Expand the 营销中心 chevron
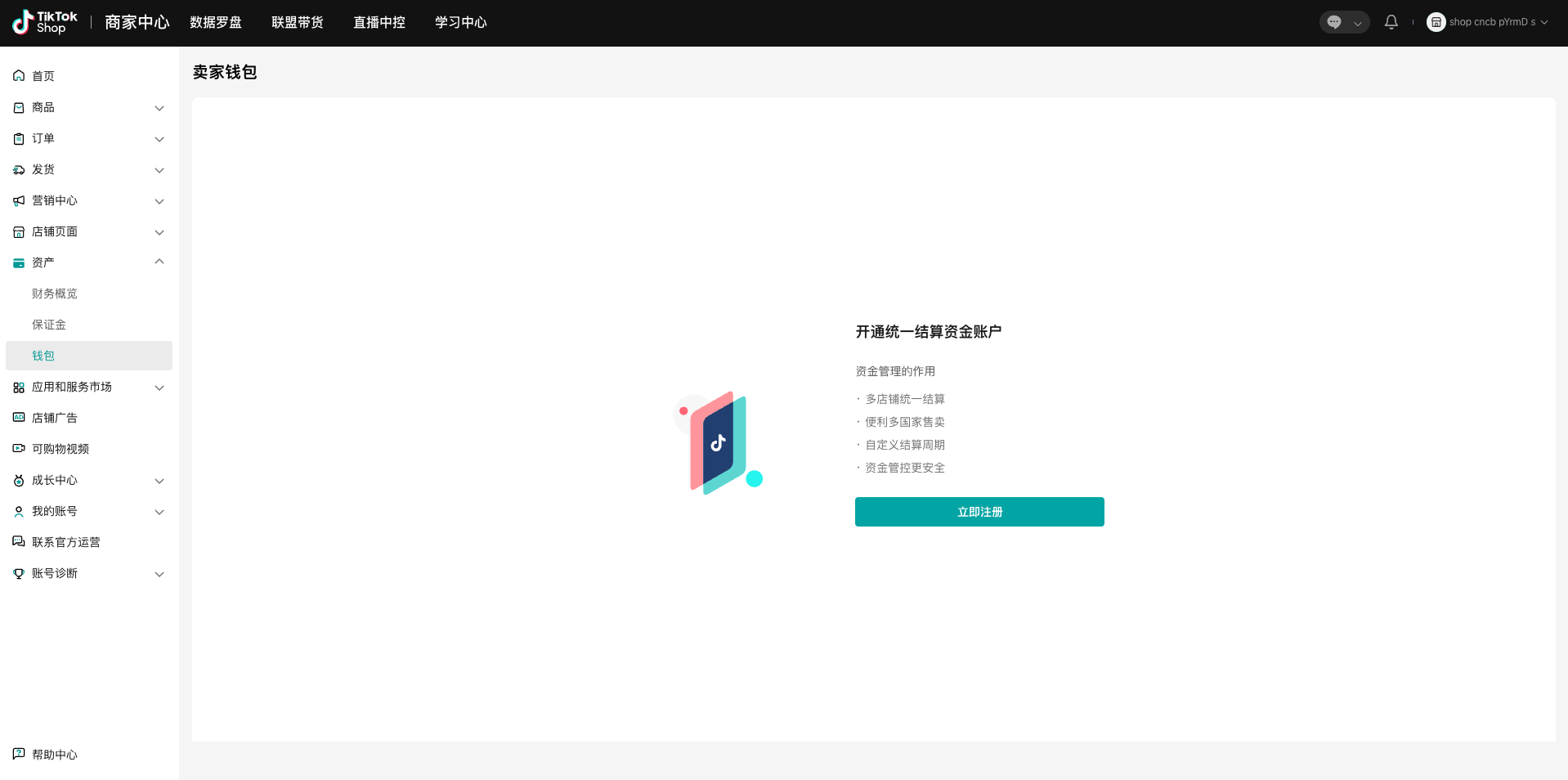Image resolution: width=1568 pixels, height=780 pixels. 159,201
